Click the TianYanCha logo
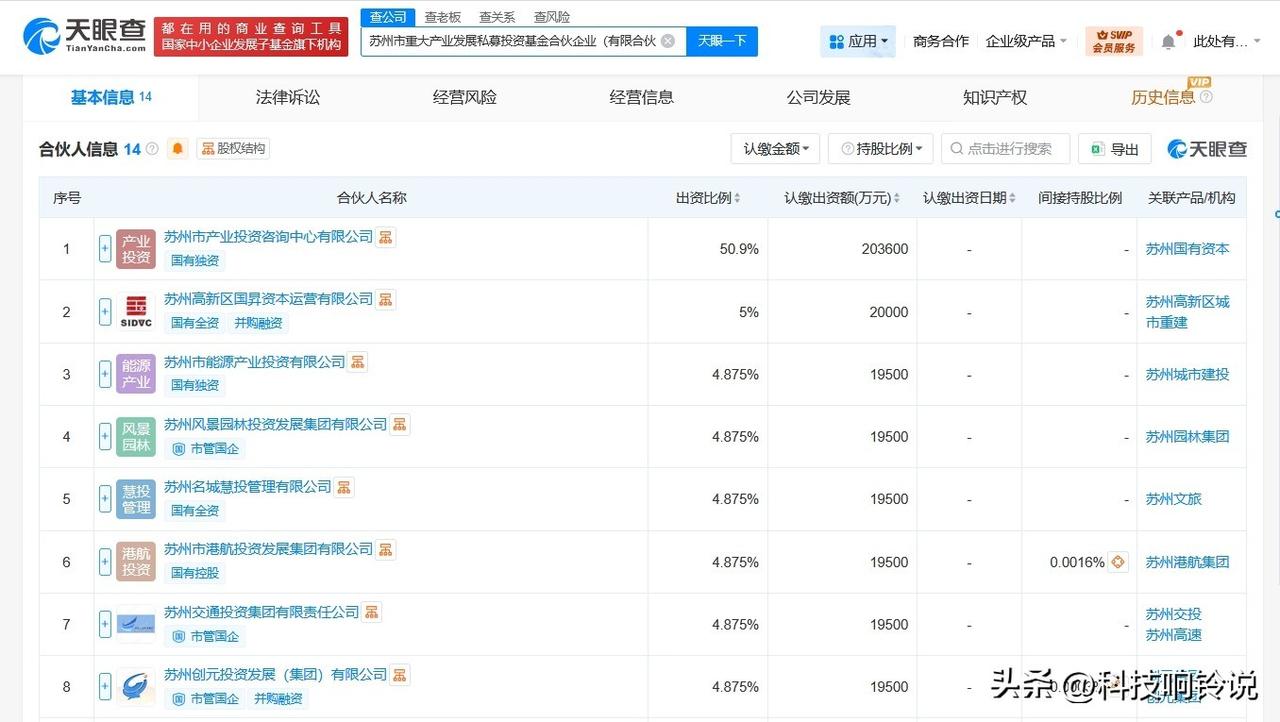The width and height of the screenshot is (1280, 722). point(86,34)
